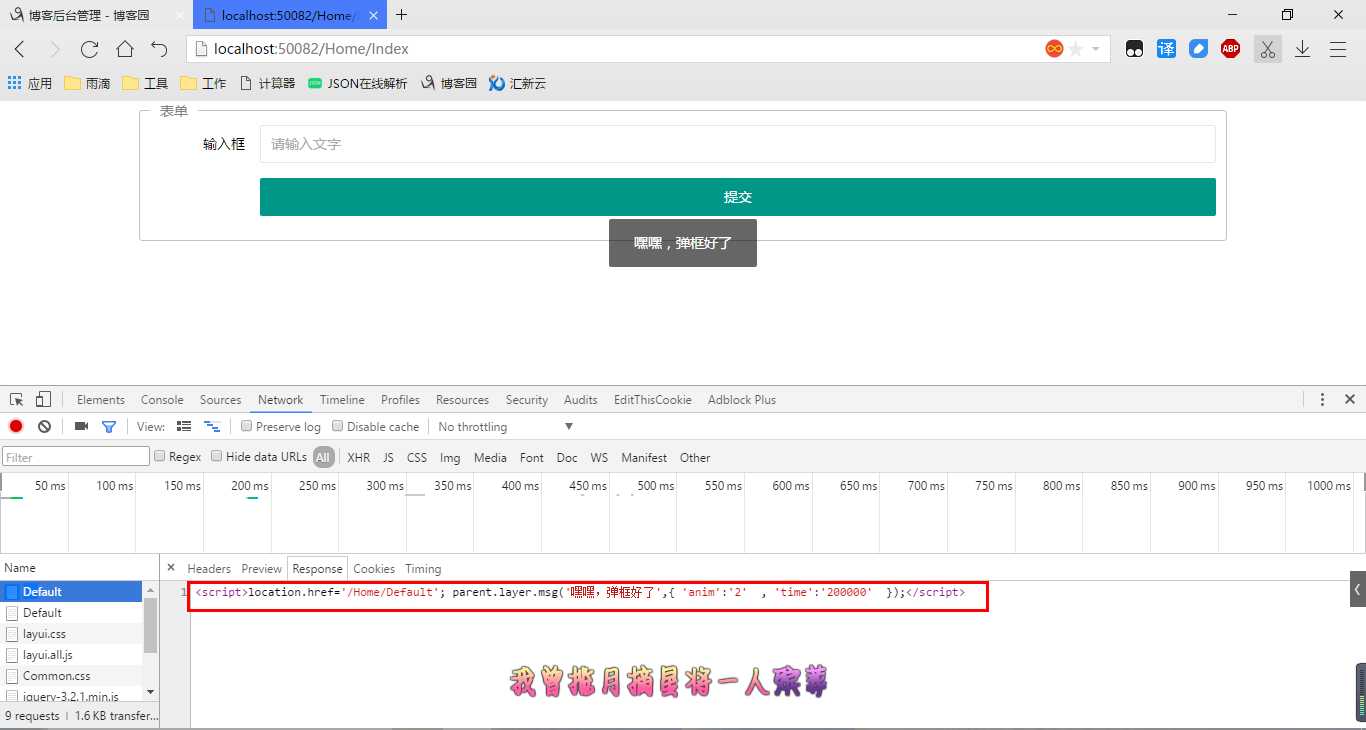Activate the DevTools inspect element picker
Image resolution: width=1366 pixels, height=730 pixels.
pos(17,399)
